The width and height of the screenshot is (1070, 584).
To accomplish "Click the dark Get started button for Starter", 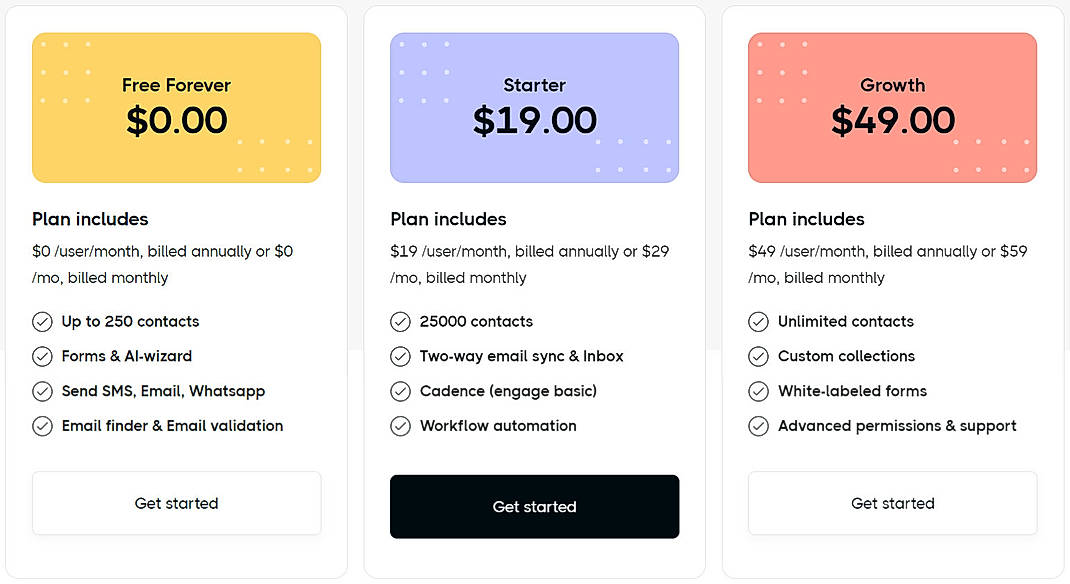I will point(534,506).
